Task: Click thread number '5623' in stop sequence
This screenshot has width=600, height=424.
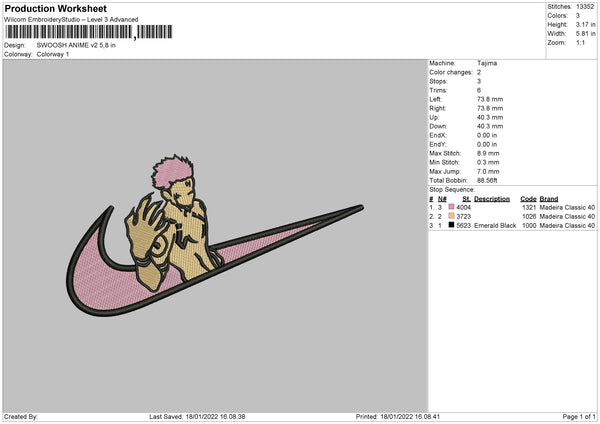Action: (463, 225)
